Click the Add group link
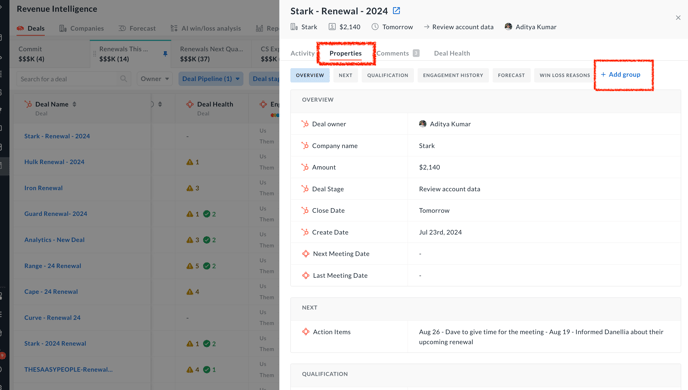 [620, 75]
